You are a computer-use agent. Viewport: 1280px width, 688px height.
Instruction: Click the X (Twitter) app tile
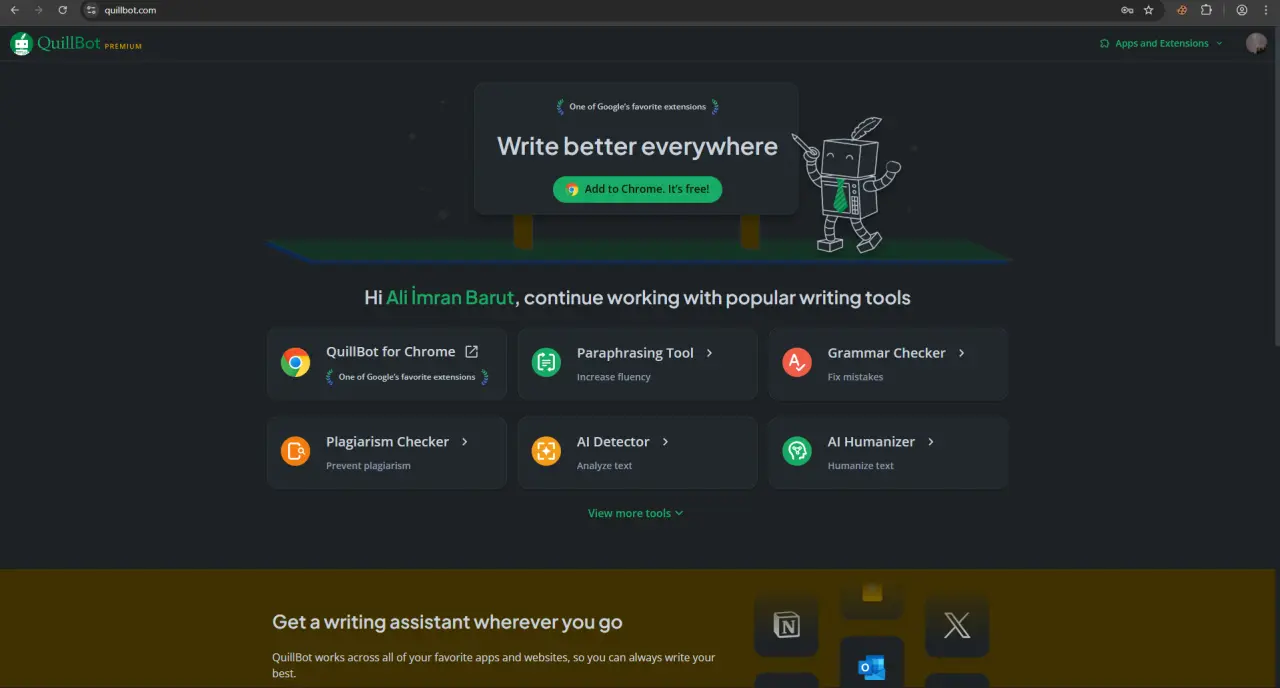[x=957, y=626]
